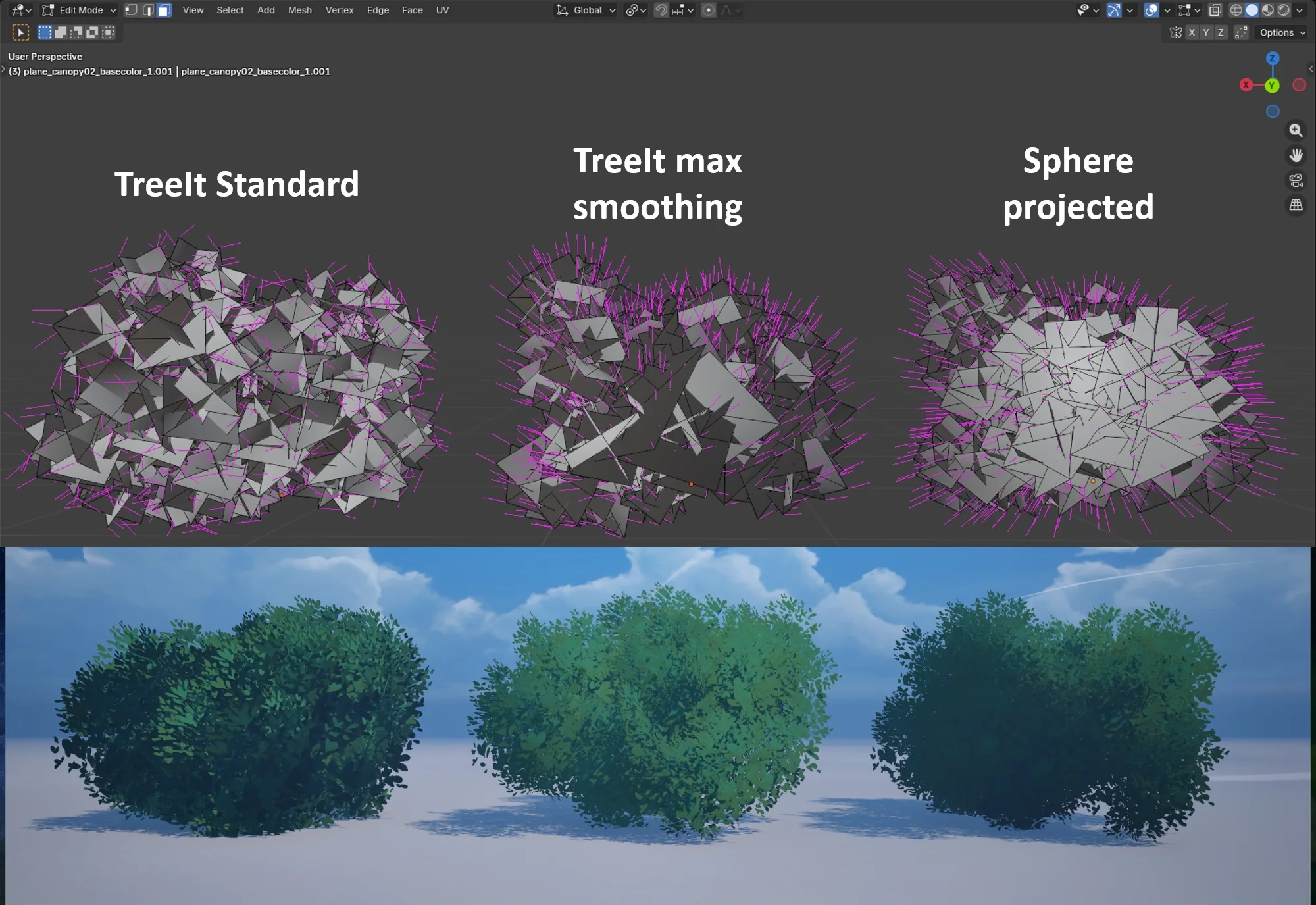Open the Vertex menu
1316x905 pixels.
tap(340, 10)
